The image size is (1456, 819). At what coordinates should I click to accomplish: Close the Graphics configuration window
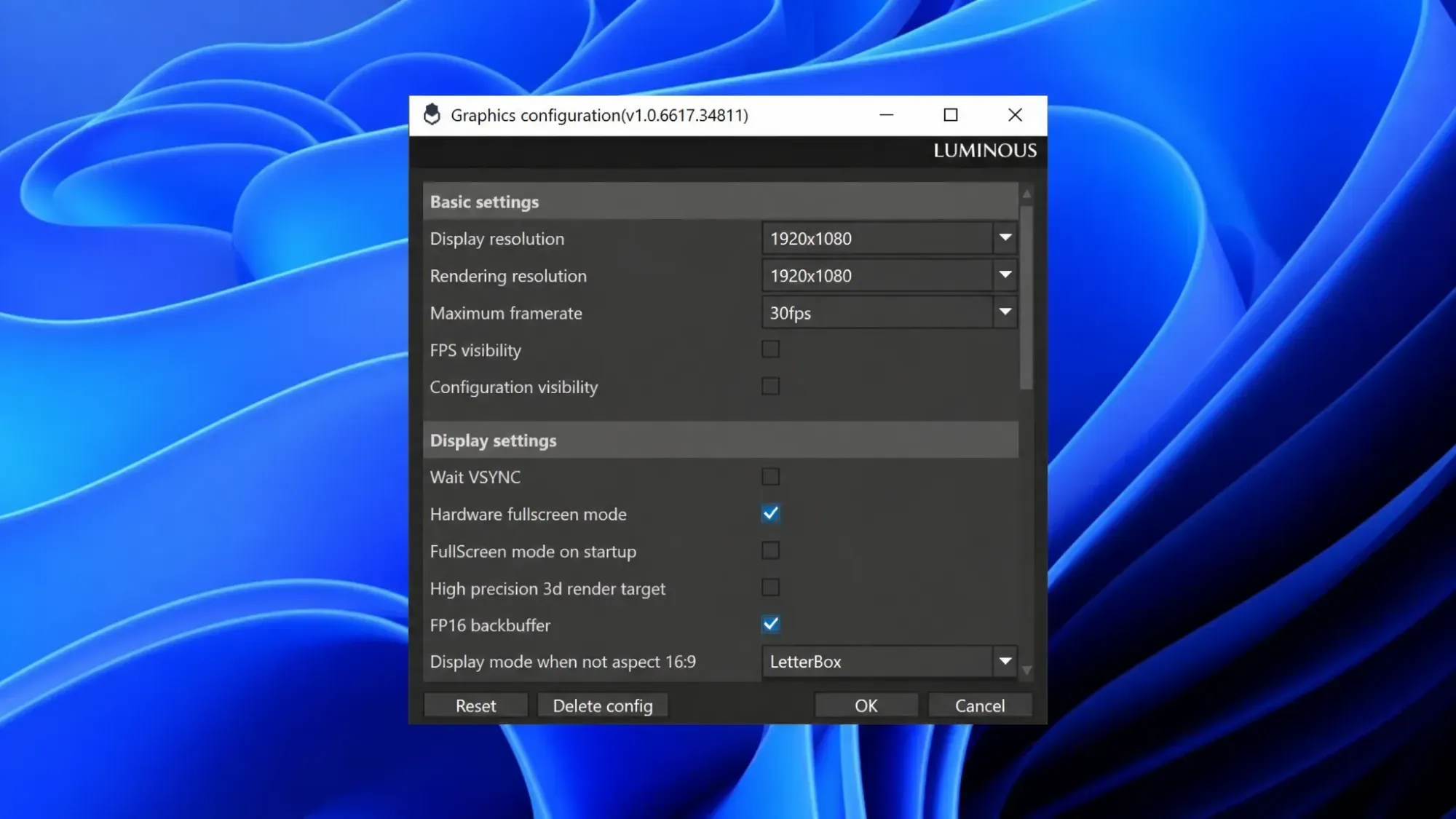point(1015,115)
